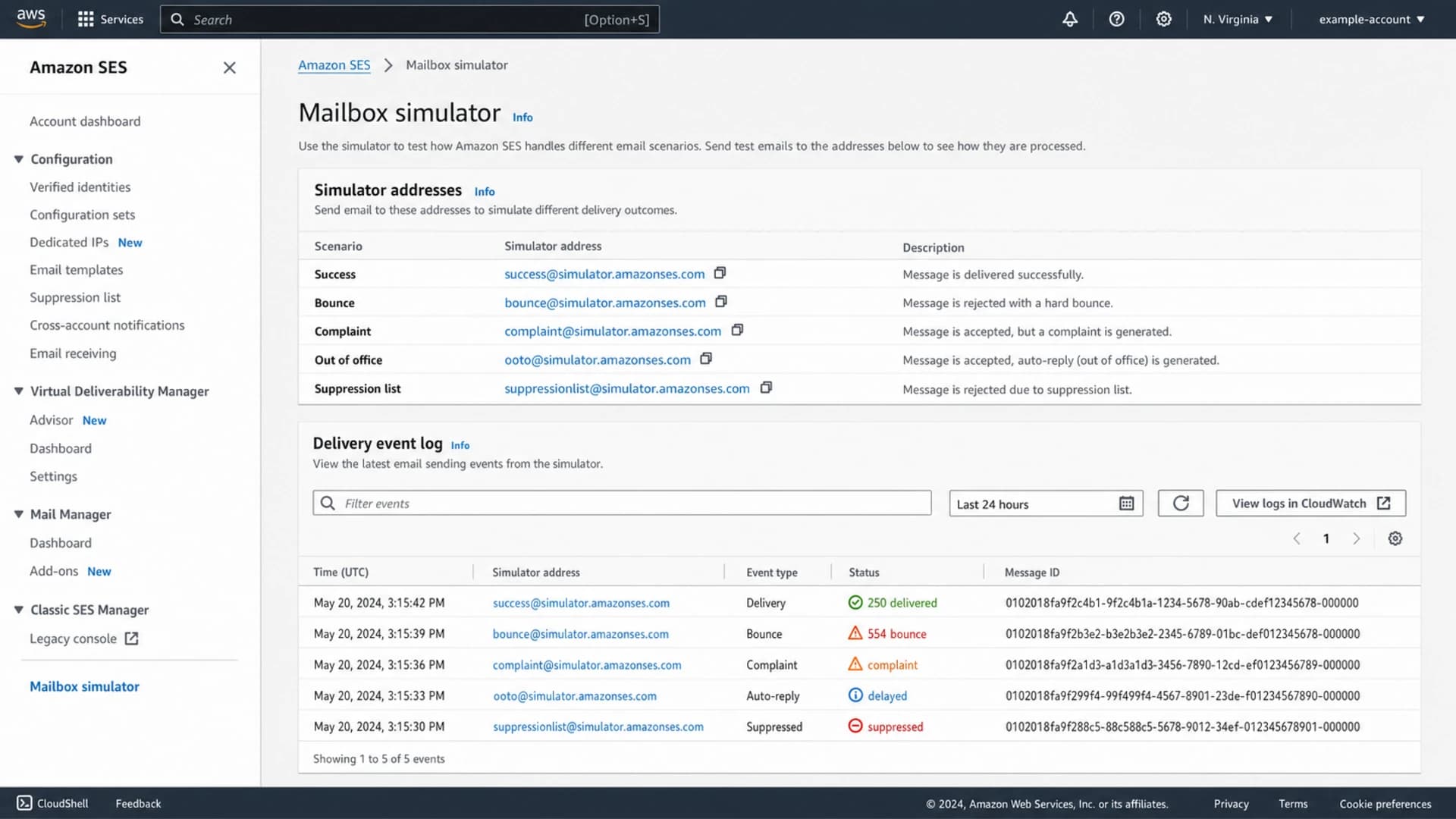Copy the complaint simulator address
1456x819 pixels.
click(x=737, y=330)
